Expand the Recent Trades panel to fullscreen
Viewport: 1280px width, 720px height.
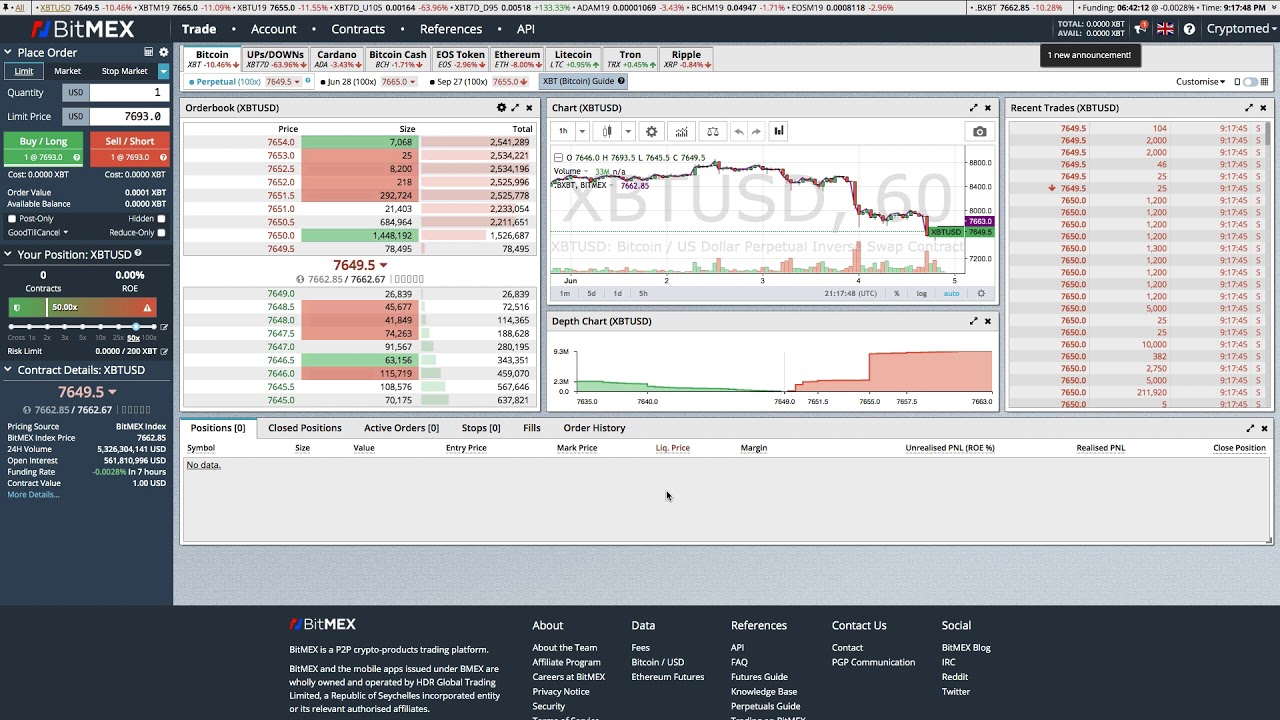point(1249,108)
